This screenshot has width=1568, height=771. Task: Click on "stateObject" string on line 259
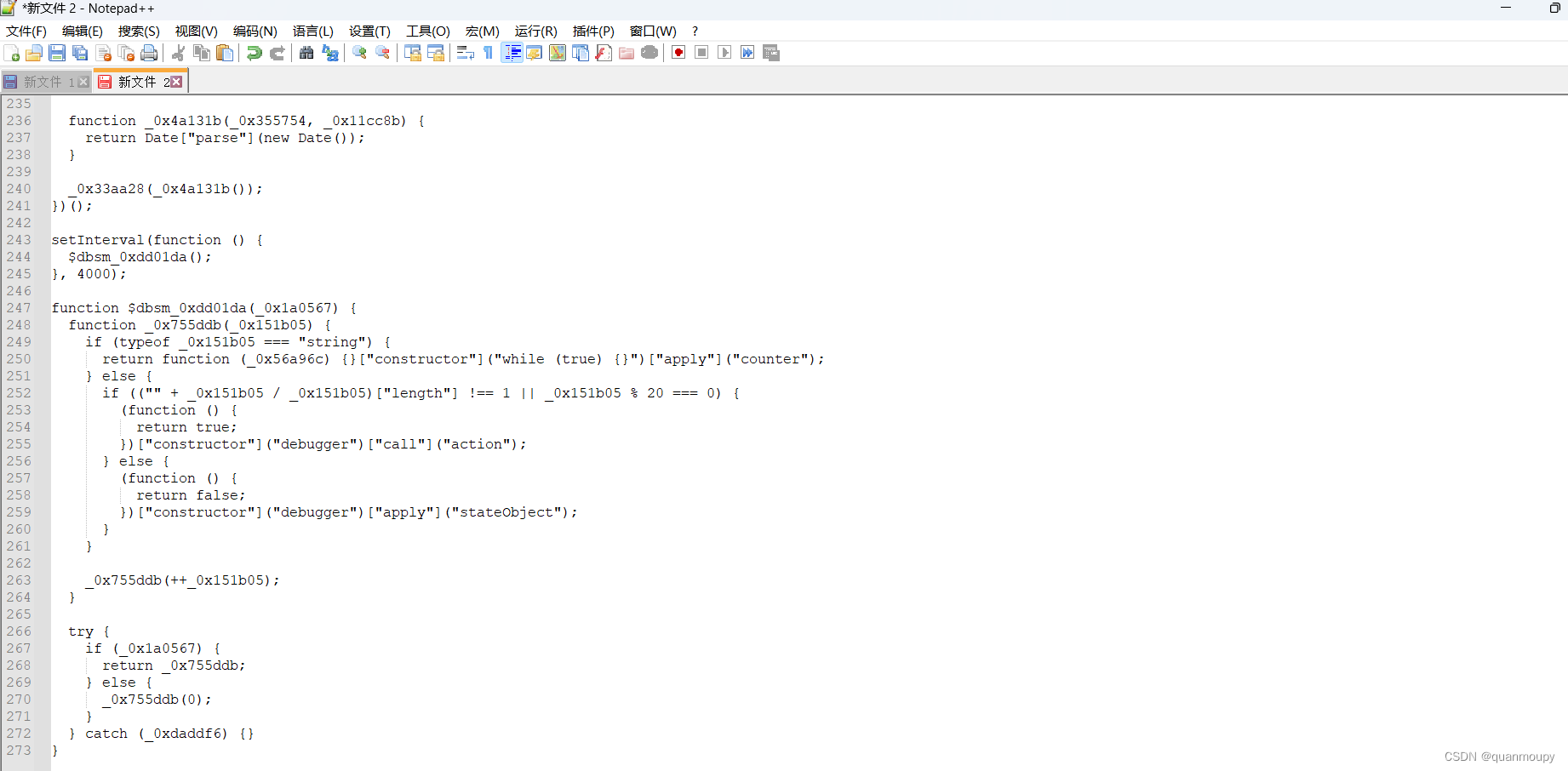tap(511, 512)
